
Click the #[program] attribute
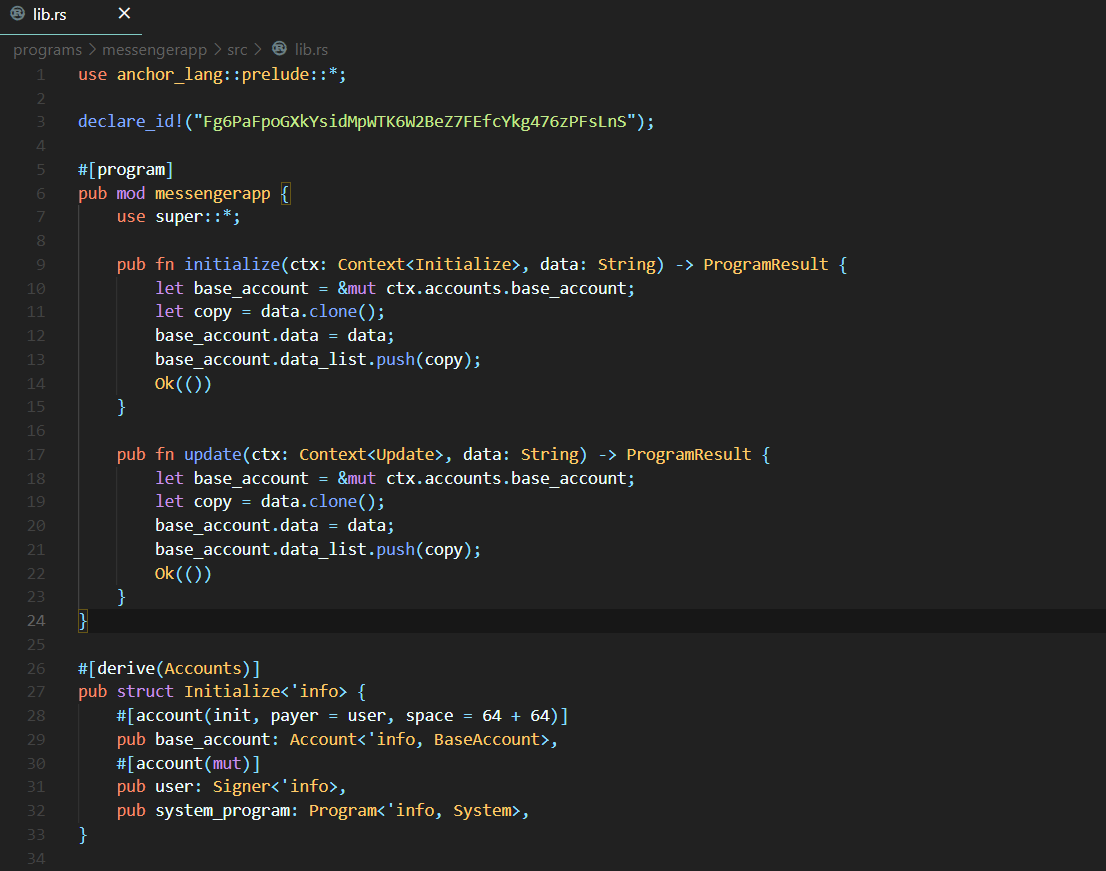(126, 169)
